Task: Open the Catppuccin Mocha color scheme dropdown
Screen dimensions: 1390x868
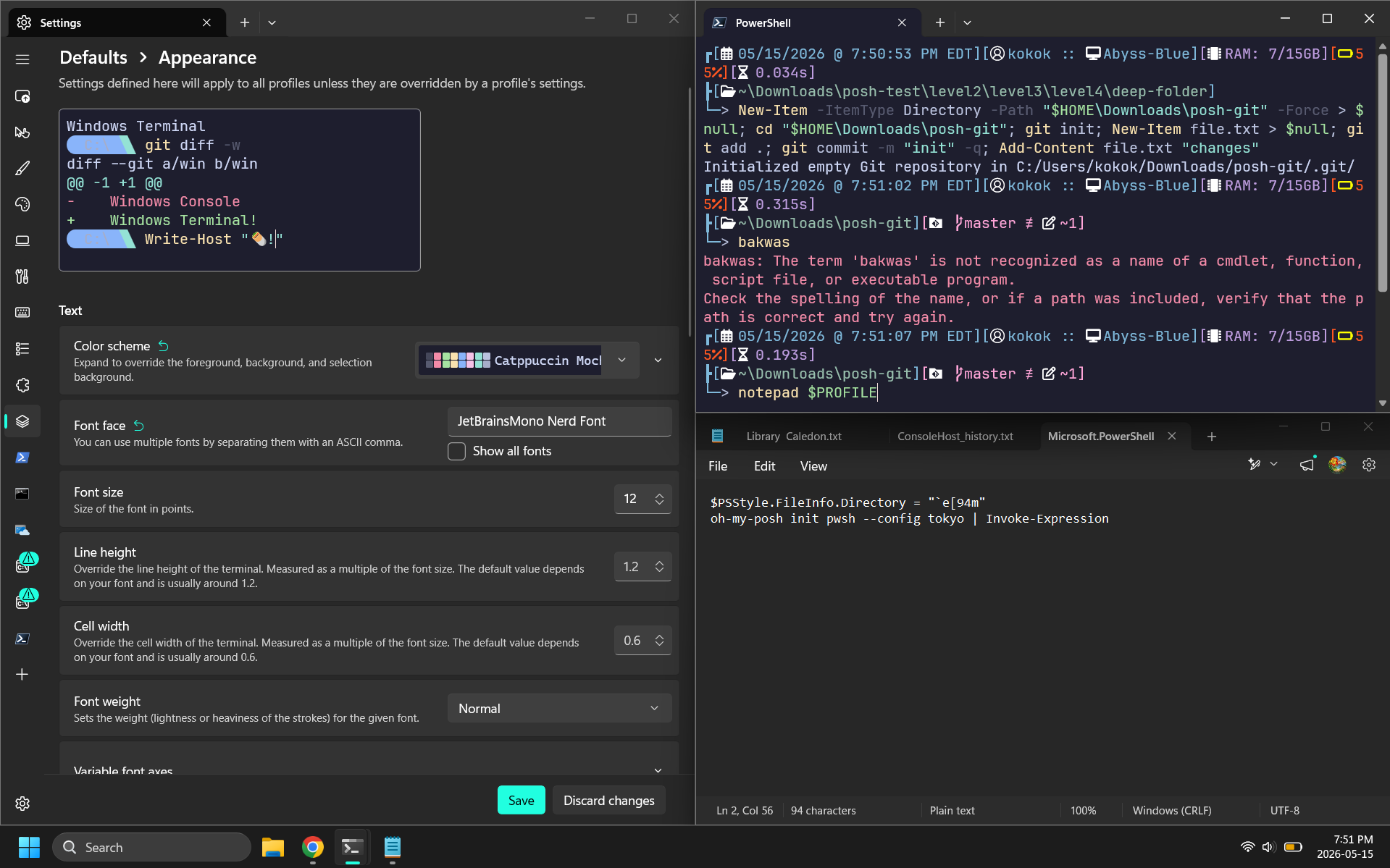Action: coord(528,361)
